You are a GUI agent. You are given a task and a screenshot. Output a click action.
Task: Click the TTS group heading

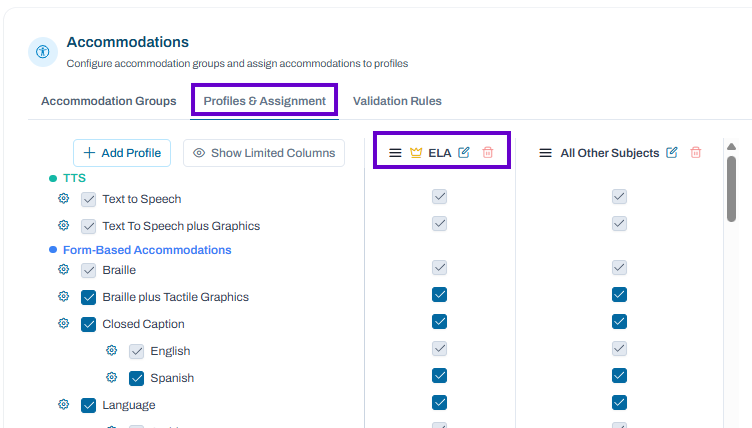point(74,178)
